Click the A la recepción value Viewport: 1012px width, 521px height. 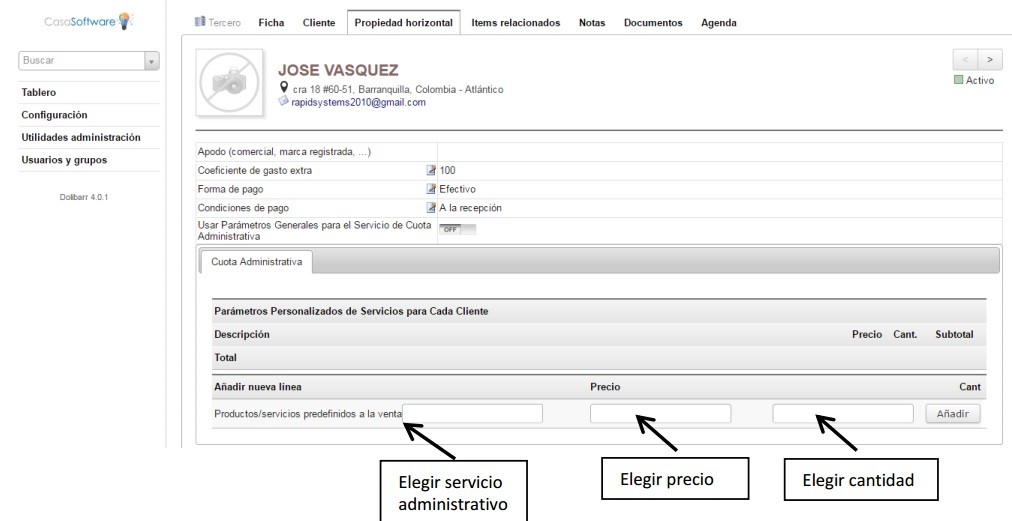tap(471, 208)
